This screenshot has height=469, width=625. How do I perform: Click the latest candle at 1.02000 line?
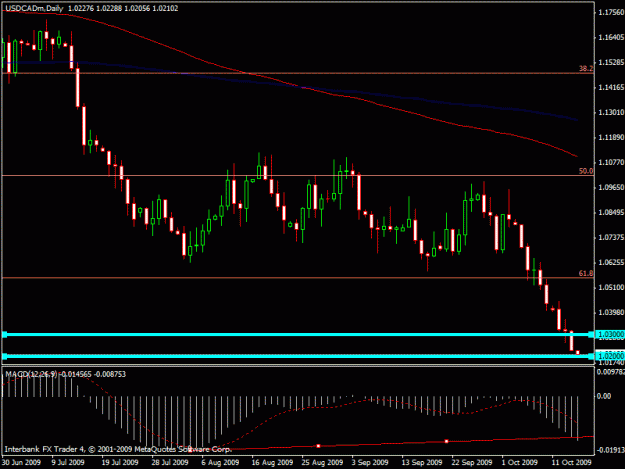(578, 352)
